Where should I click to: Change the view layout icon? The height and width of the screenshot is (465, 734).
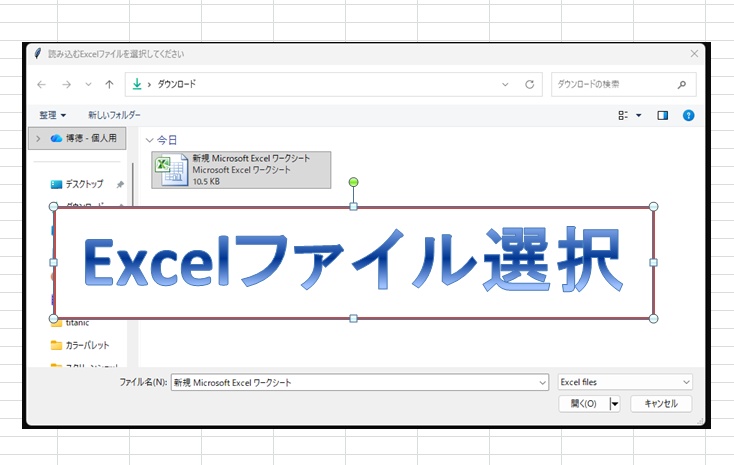[x=623, y=115]
